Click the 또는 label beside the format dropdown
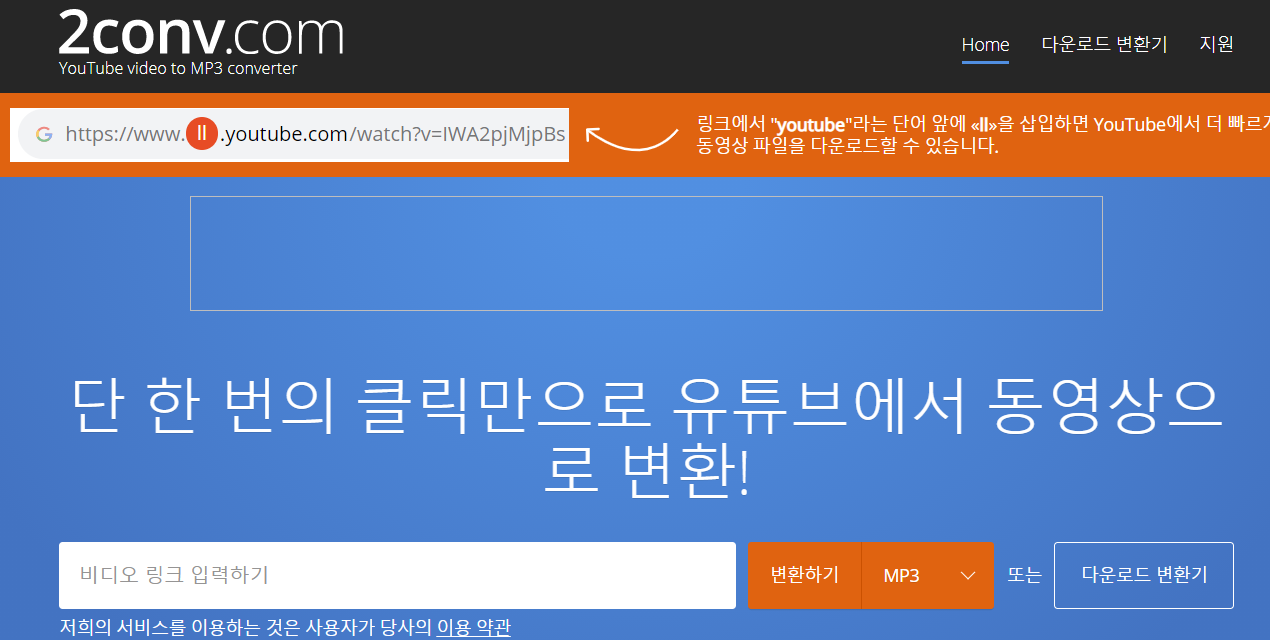 (x=1024, y=575)
